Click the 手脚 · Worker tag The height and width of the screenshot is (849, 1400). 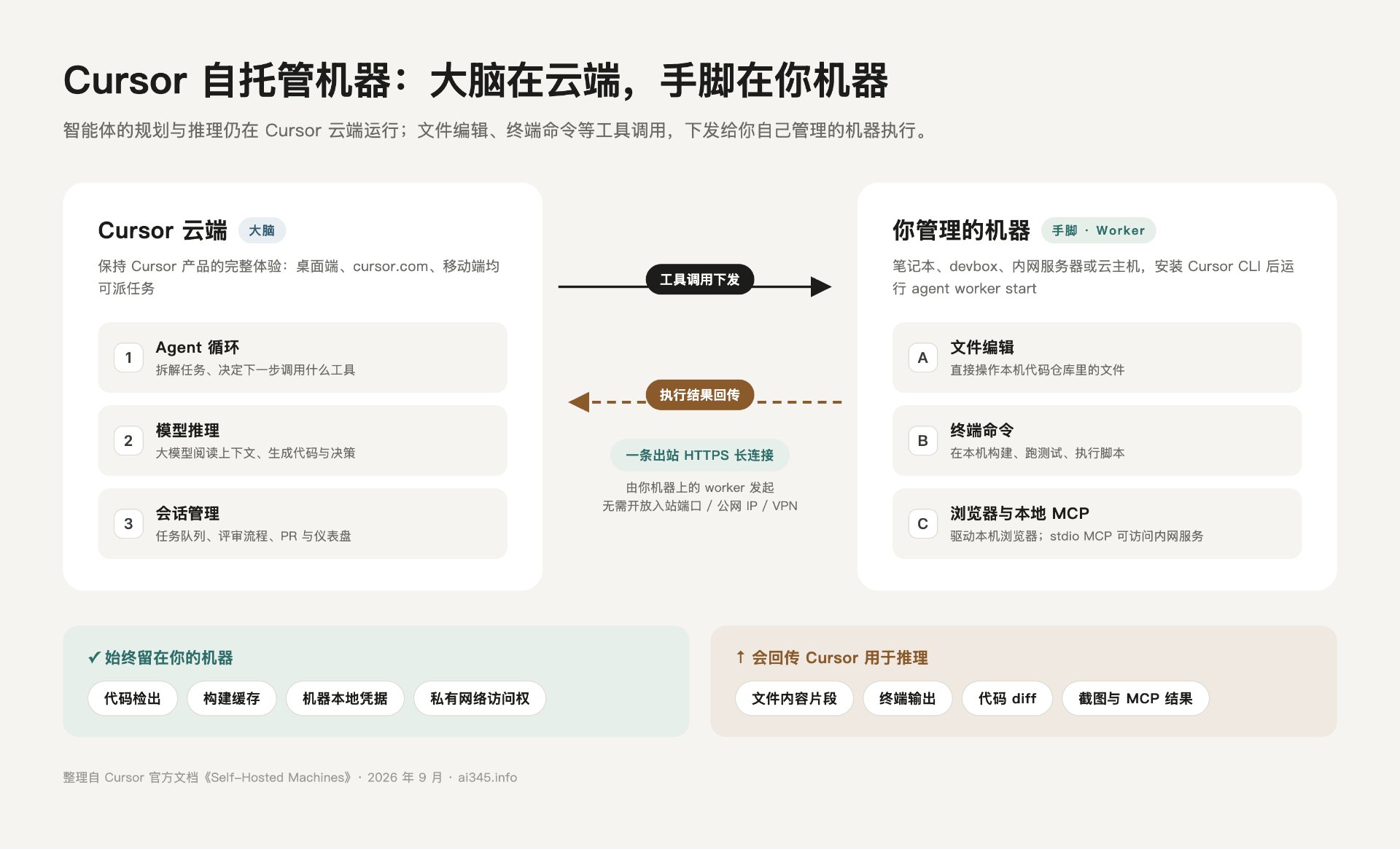1098,230
